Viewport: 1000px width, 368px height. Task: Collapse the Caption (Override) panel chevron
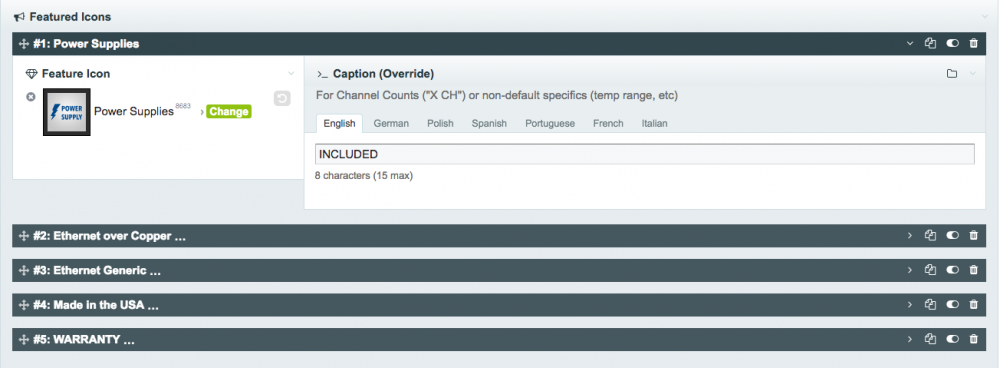(973, 74)
